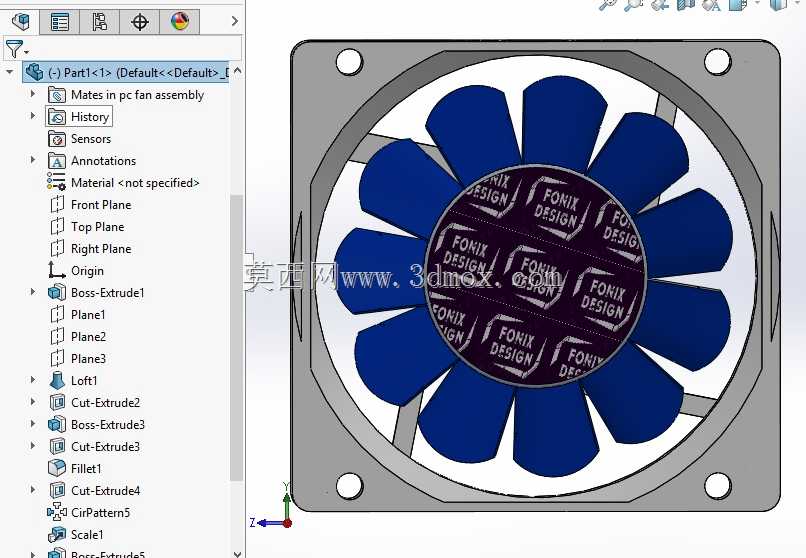Click the Plane2 icon
Screen dimensions: 806x558
coord(57,337)
